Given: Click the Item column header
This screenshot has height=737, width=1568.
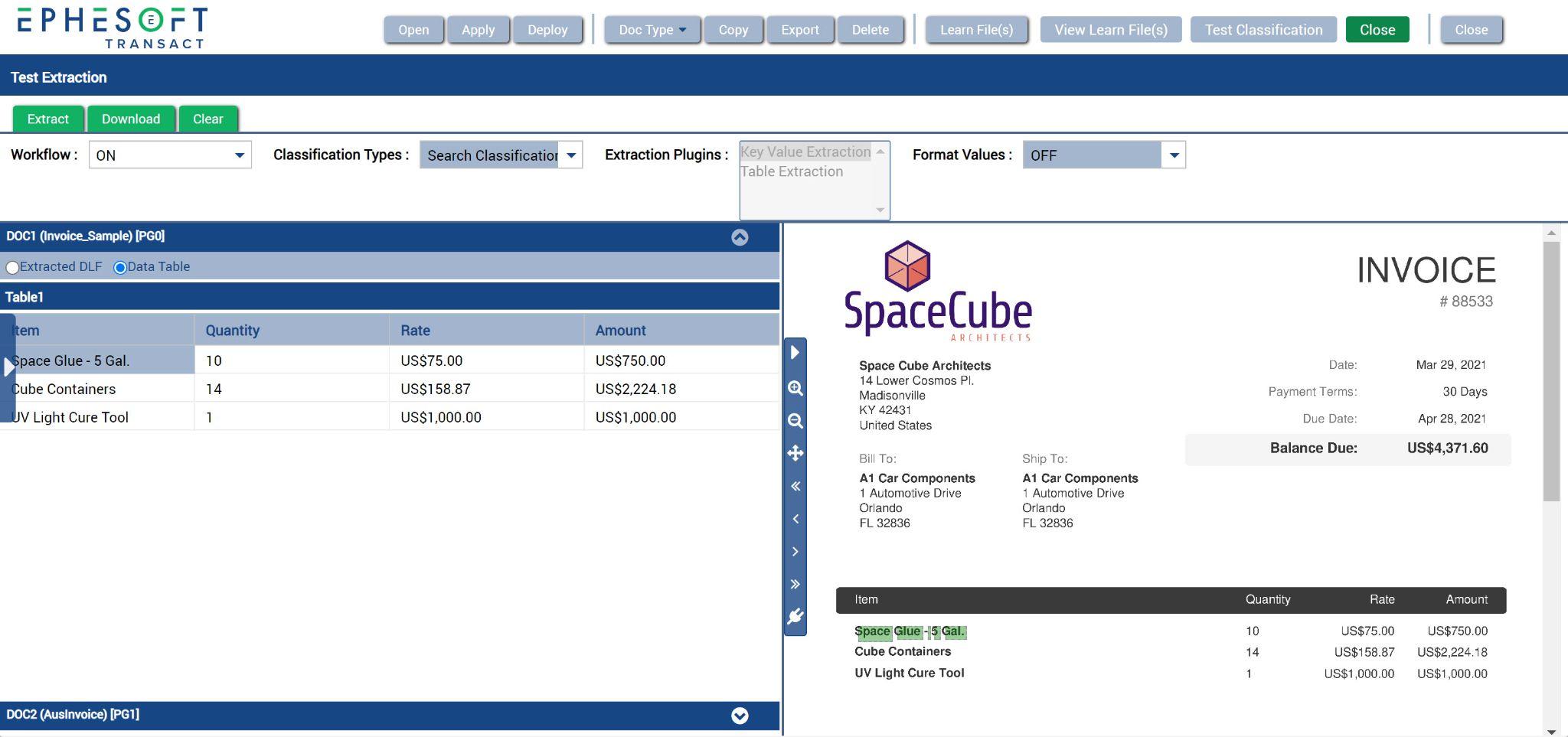Looking at the screenshot, I should pos(97,331).
